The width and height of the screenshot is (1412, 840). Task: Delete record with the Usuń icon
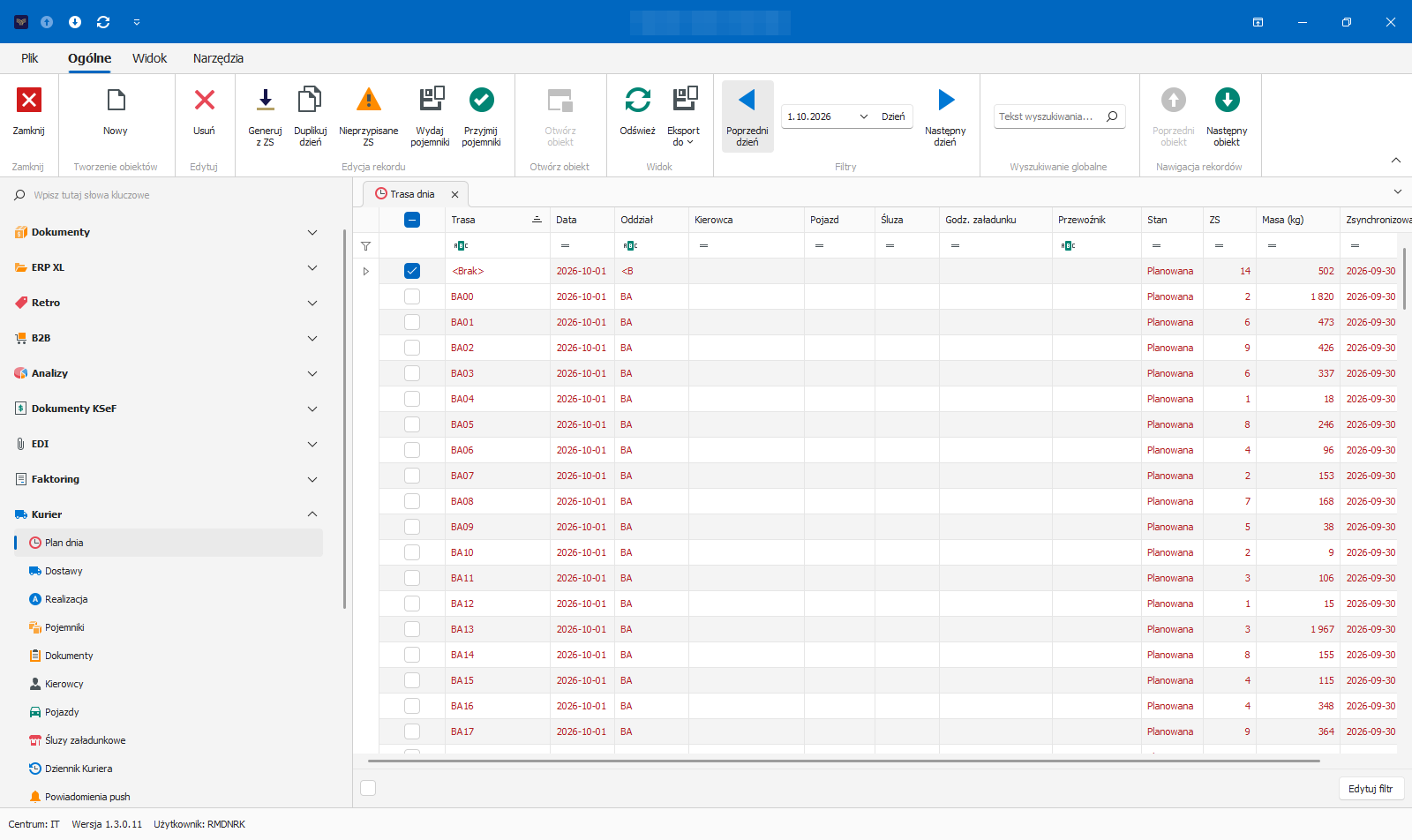tap(204, 101)
